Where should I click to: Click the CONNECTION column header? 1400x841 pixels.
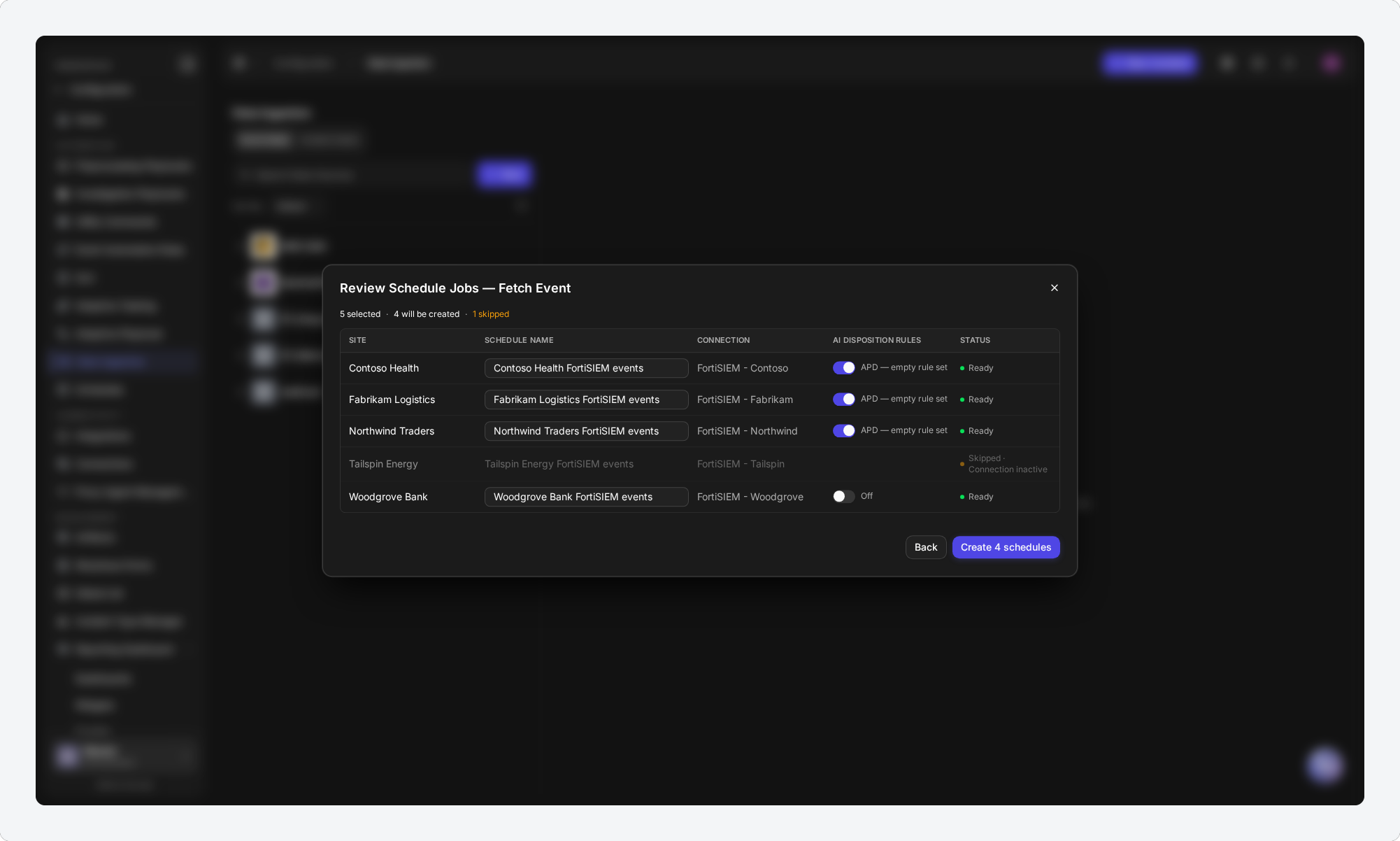(x=723, y=340)
